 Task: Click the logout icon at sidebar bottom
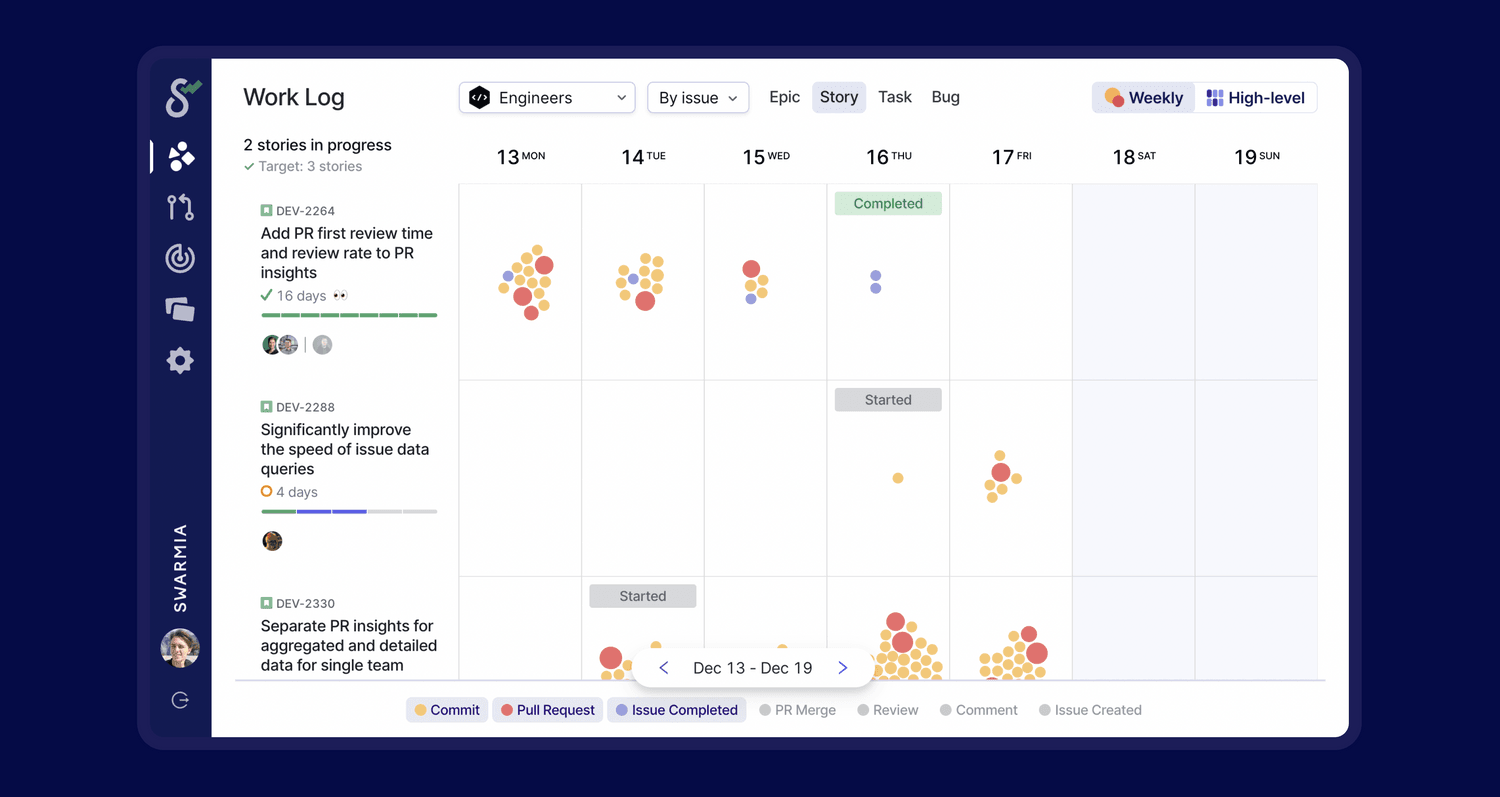(180, 700)
